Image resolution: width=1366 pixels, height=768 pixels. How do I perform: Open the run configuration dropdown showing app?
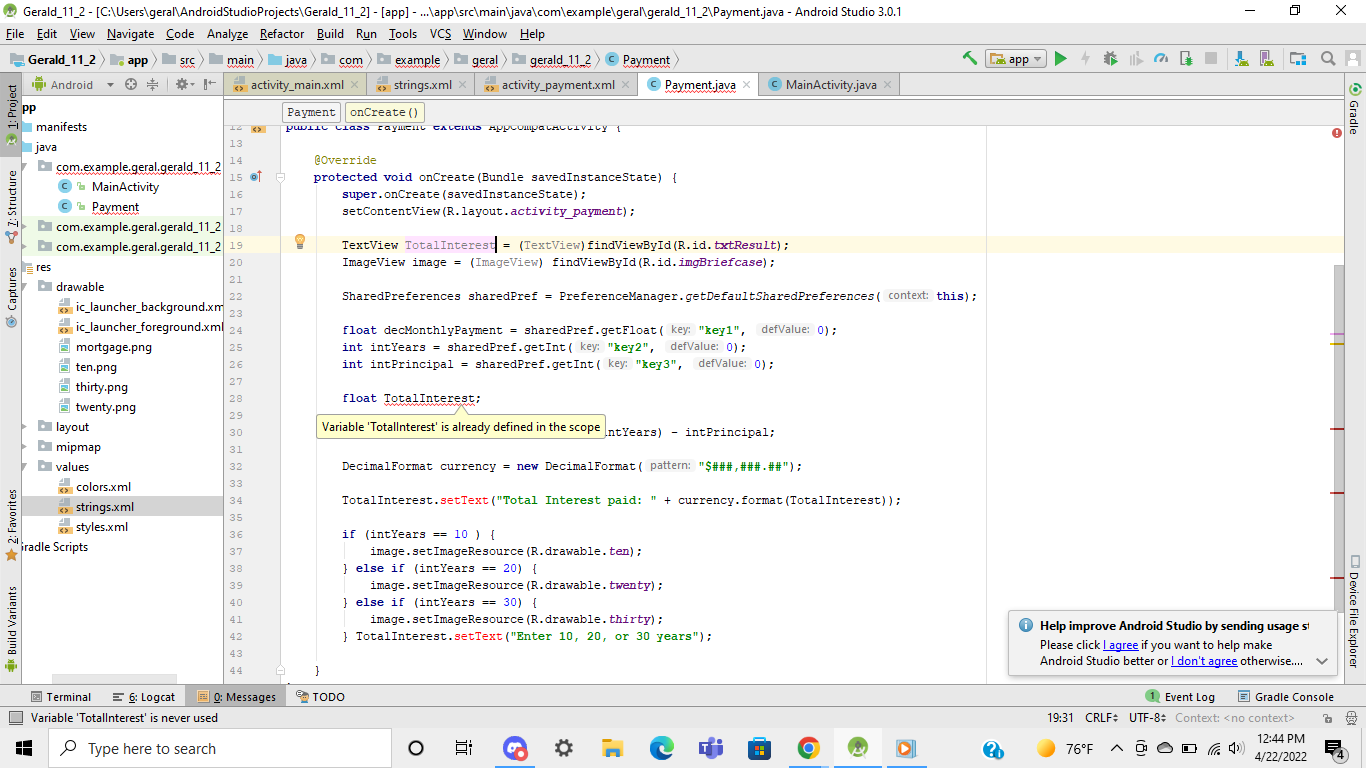tap(1013, 59)
